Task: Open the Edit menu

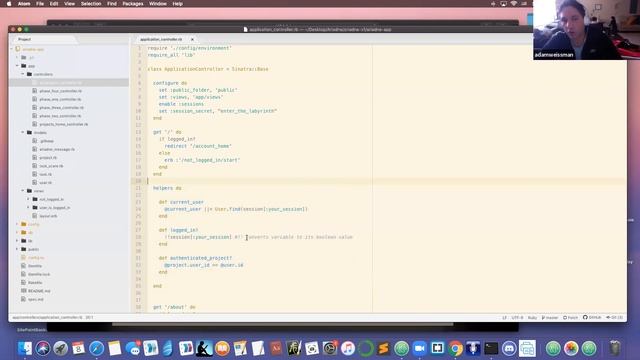Action: (x=54, y=4)
